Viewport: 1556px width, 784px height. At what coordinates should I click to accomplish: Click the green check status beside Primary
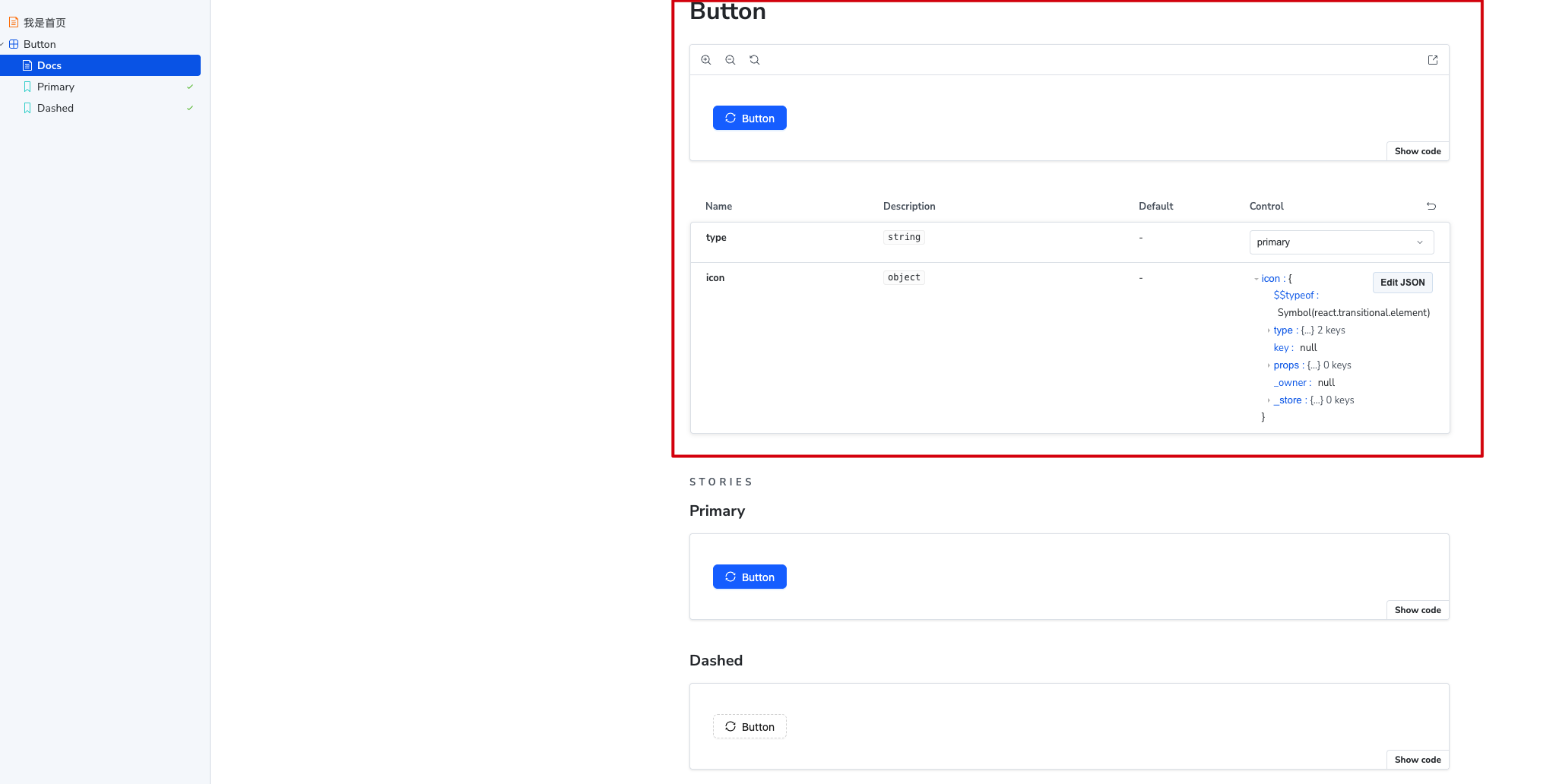190,87
